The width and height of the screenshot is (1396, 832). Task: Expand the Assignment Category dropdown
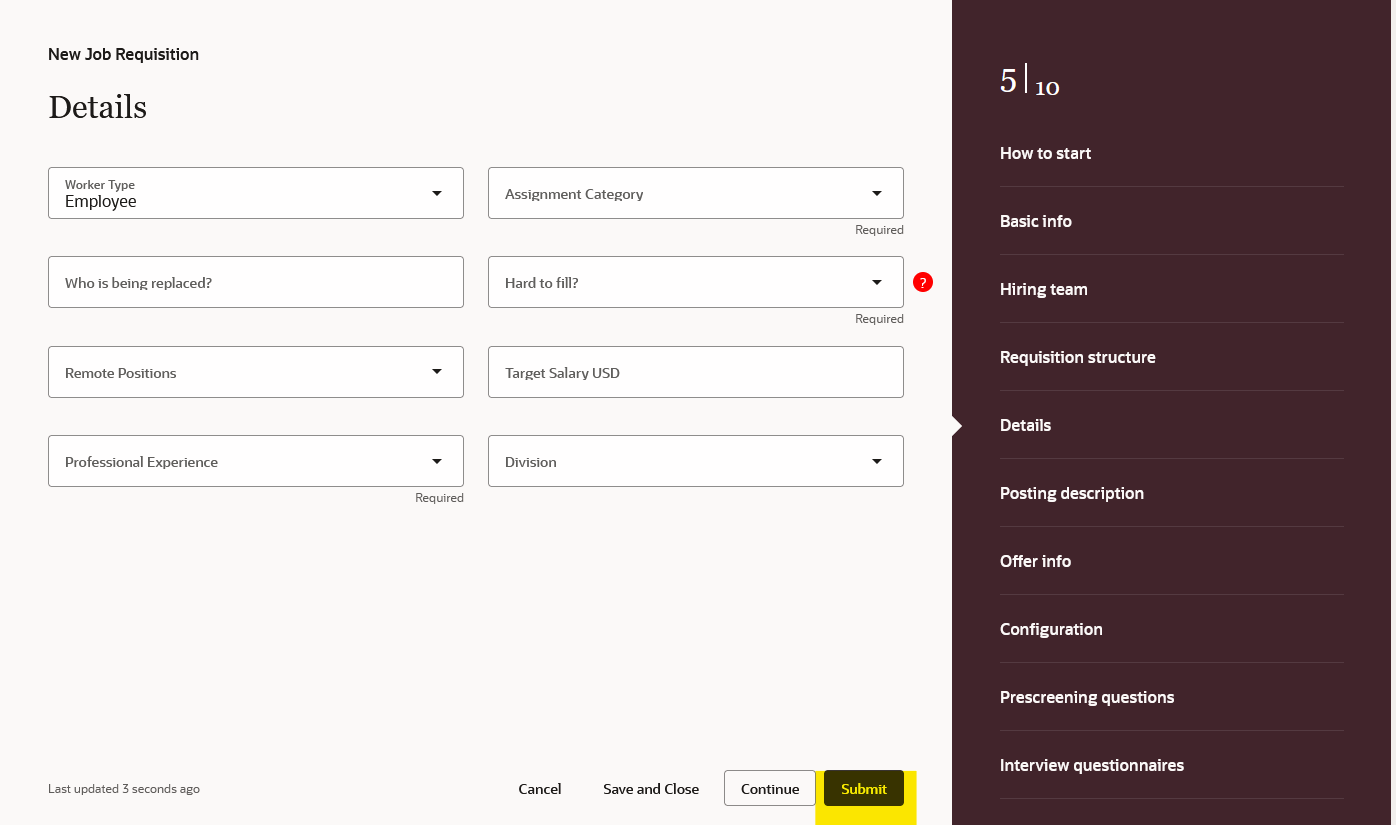[696, 193]
